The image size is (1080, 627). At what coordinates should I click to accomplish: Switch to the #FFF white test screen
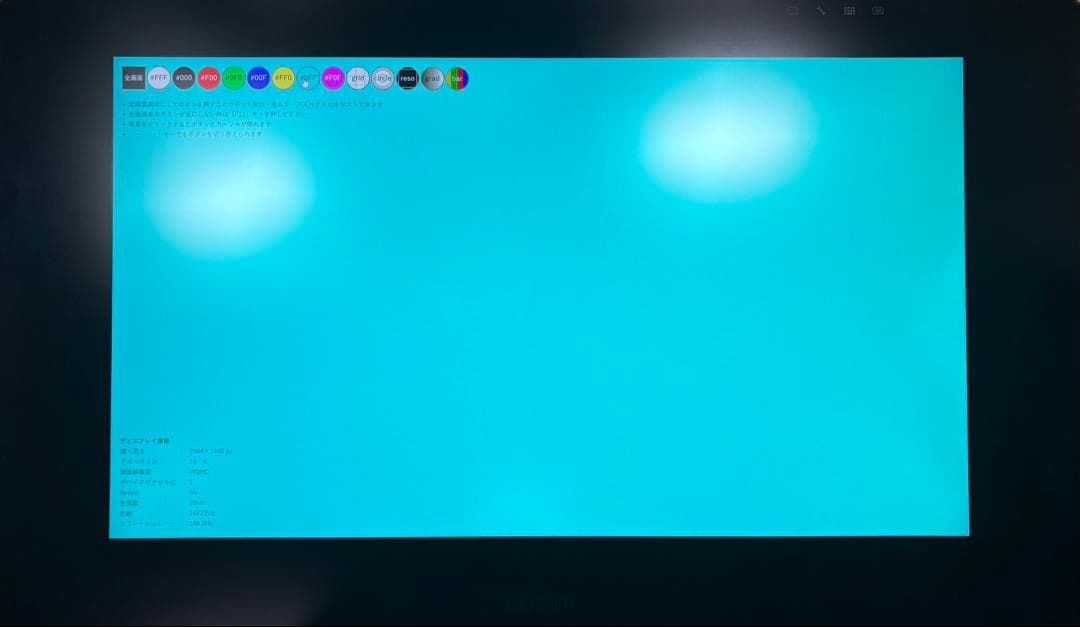pos(158,77)
